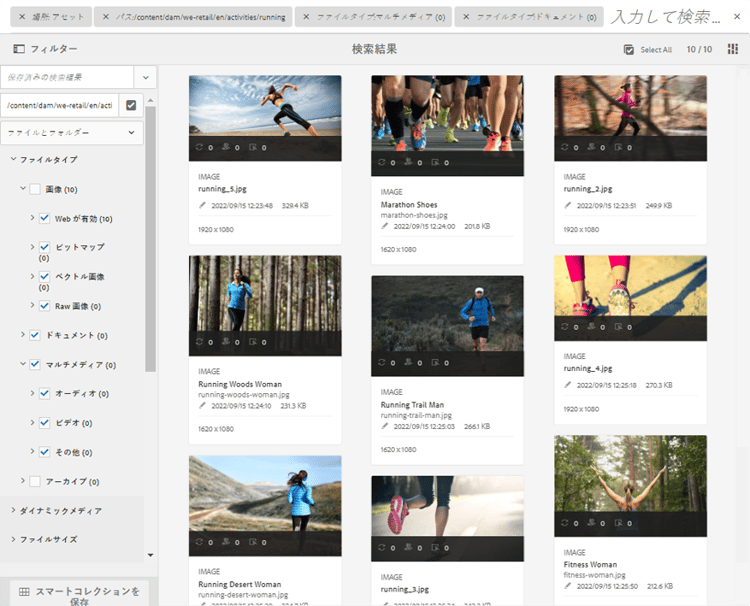
Task: Uncheck the Bitmap (0) checkbox
Action: pyautogui.click(x=44, y=247)
